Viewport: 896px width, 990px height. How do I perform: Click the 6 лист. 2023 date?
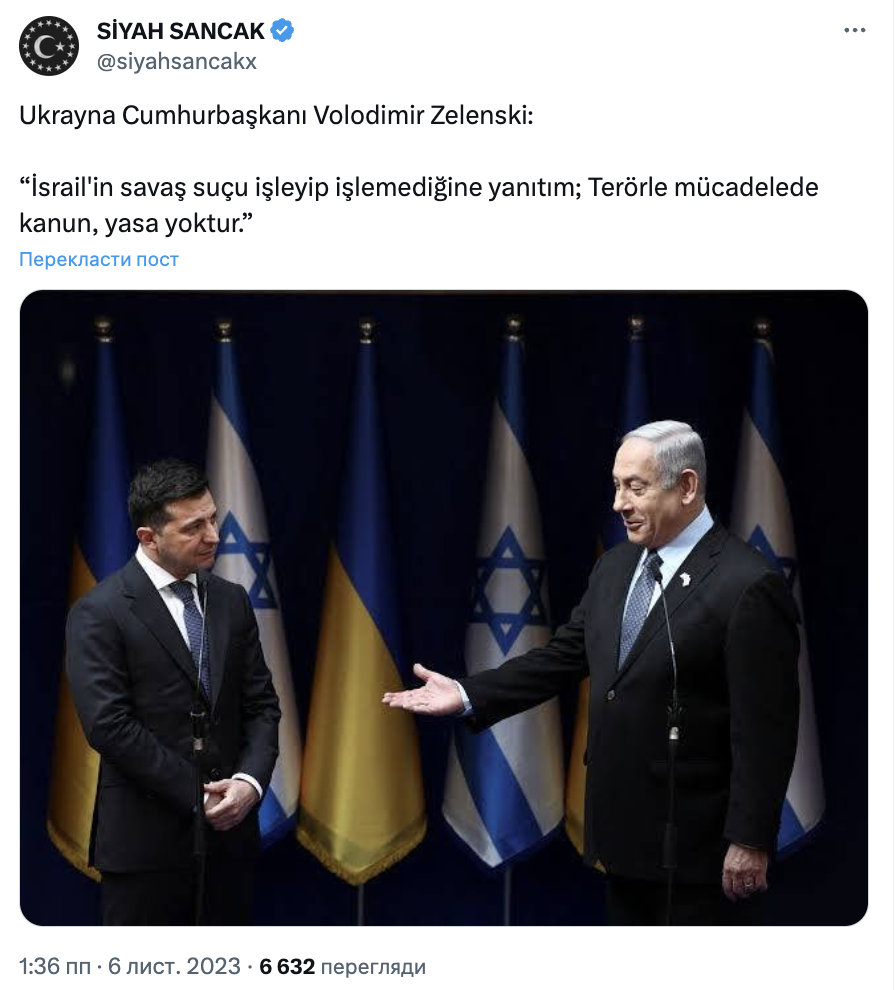pyautogui.click(x=174, y=966)
